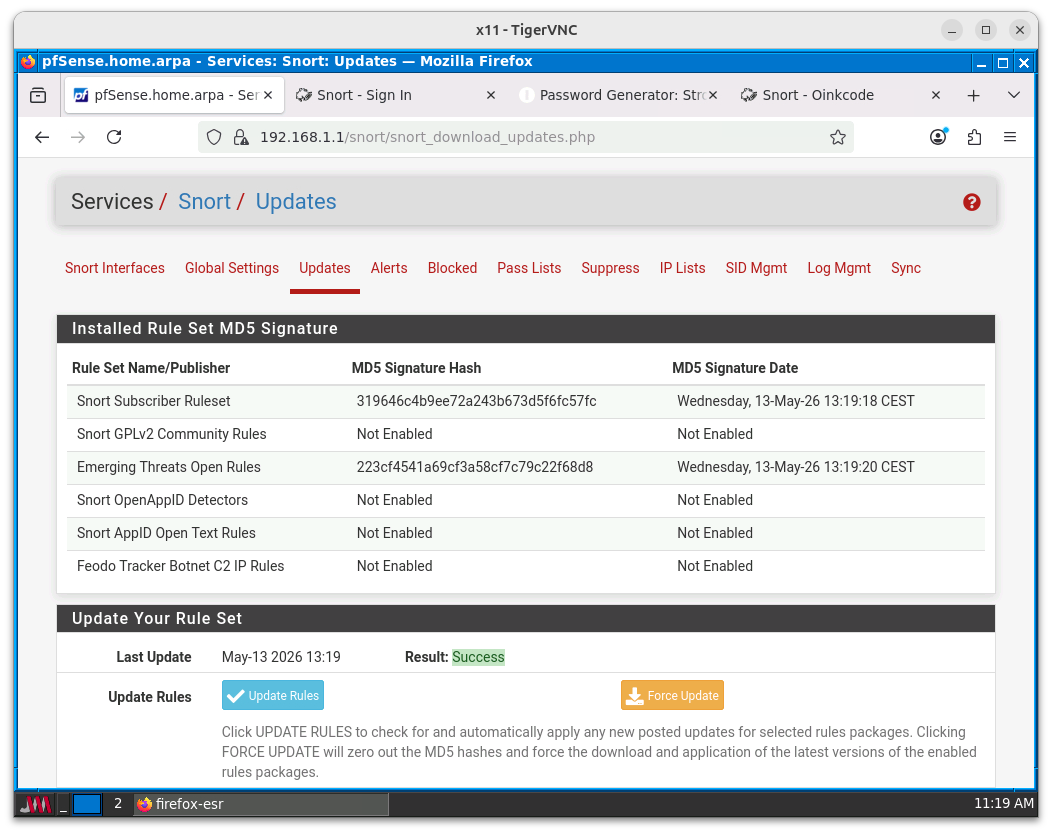Open the Sync tab

pos(906,268)
